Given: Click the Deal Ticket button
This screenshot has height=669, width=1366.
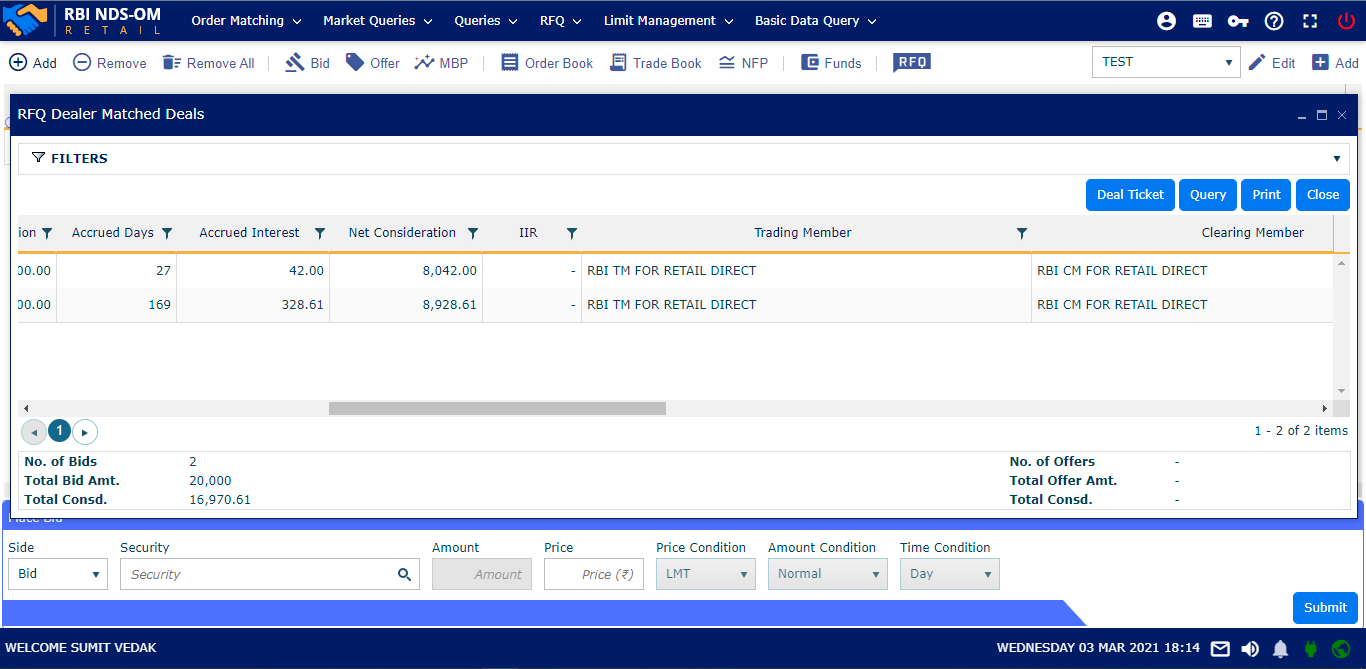Looking at the screenshot, I should click(x=1130, y=195).
